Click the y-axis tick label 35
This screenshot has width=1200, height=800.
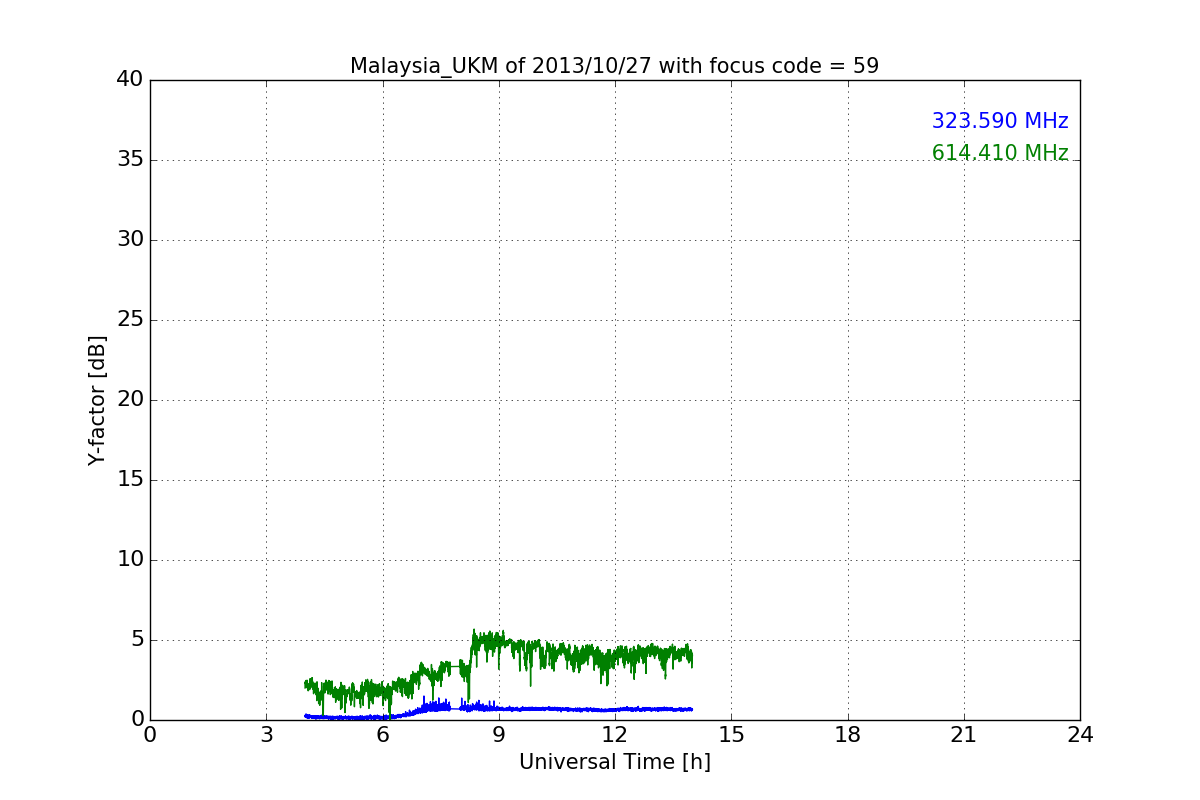(x=130, y=160)
